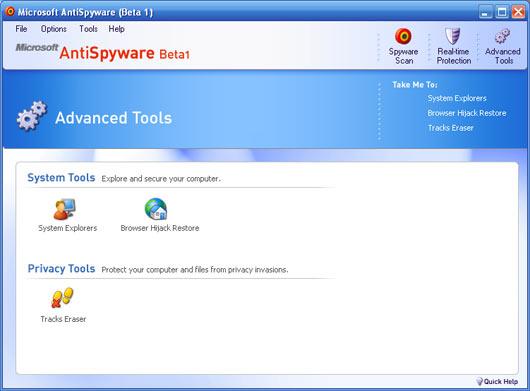Click the AntiSpyware title bar app icon

[x=10, y=12]
